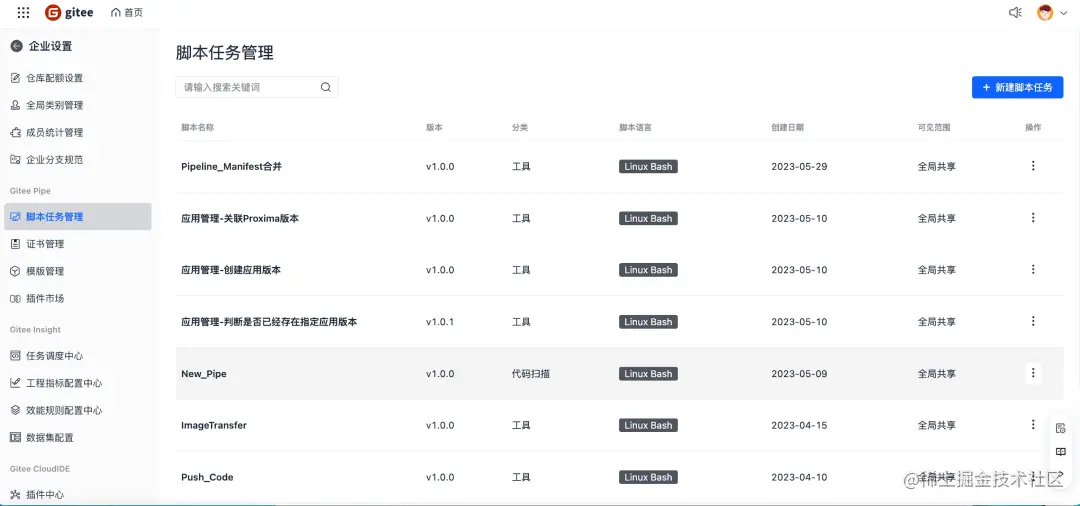Click the 企业分支规范 folder icon
The height and width of the screenshot is (506, 1080).
15,160
